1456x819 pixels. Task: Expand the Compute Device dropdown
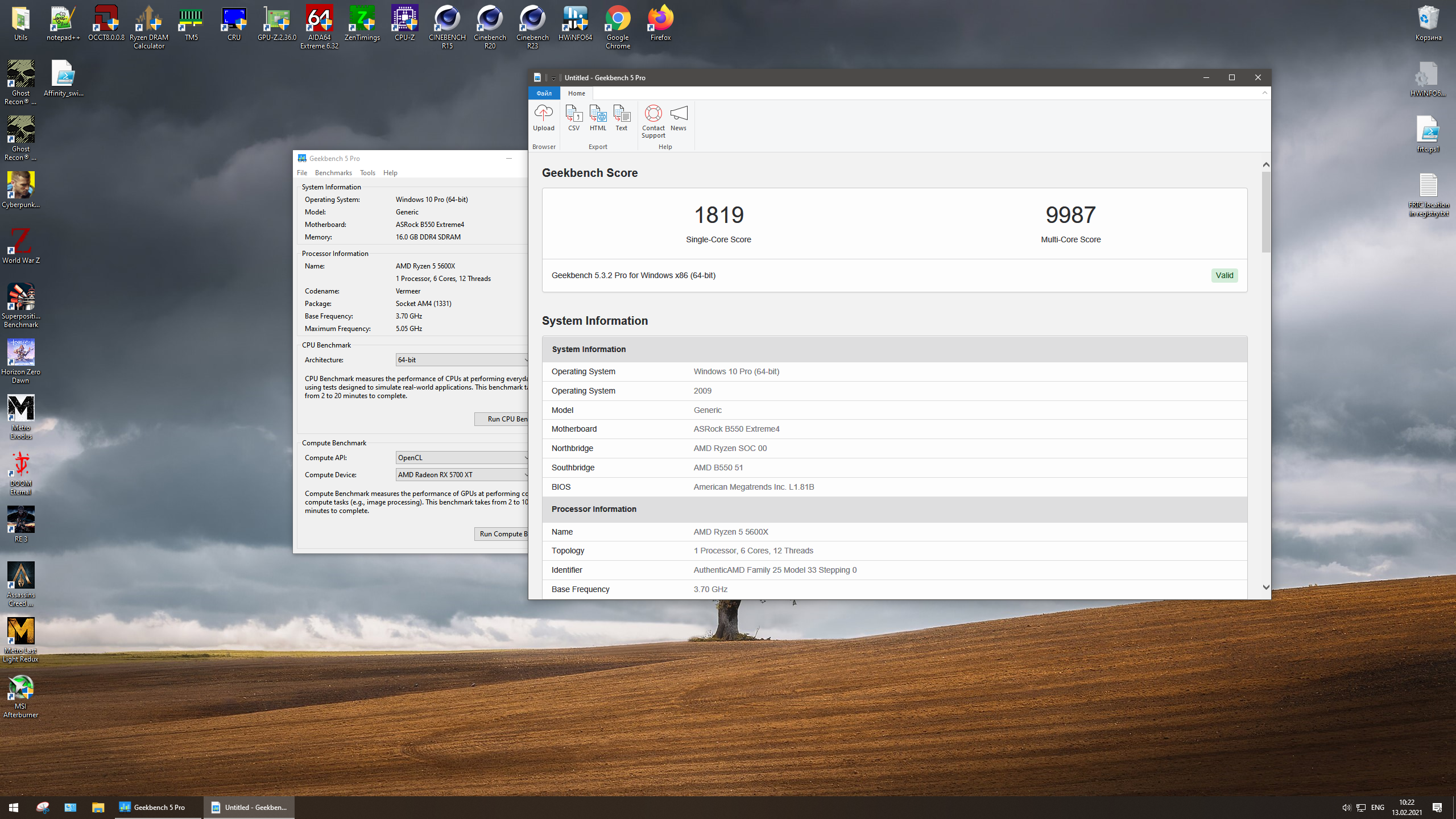pyautogui.click(x=462, y=474)
